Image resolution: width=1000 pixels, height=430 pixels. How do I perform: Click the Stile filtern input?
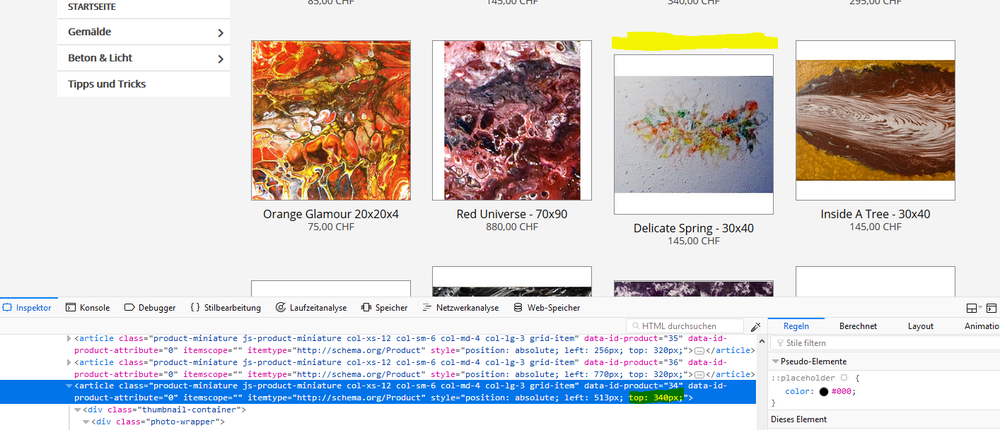point(886,343)
